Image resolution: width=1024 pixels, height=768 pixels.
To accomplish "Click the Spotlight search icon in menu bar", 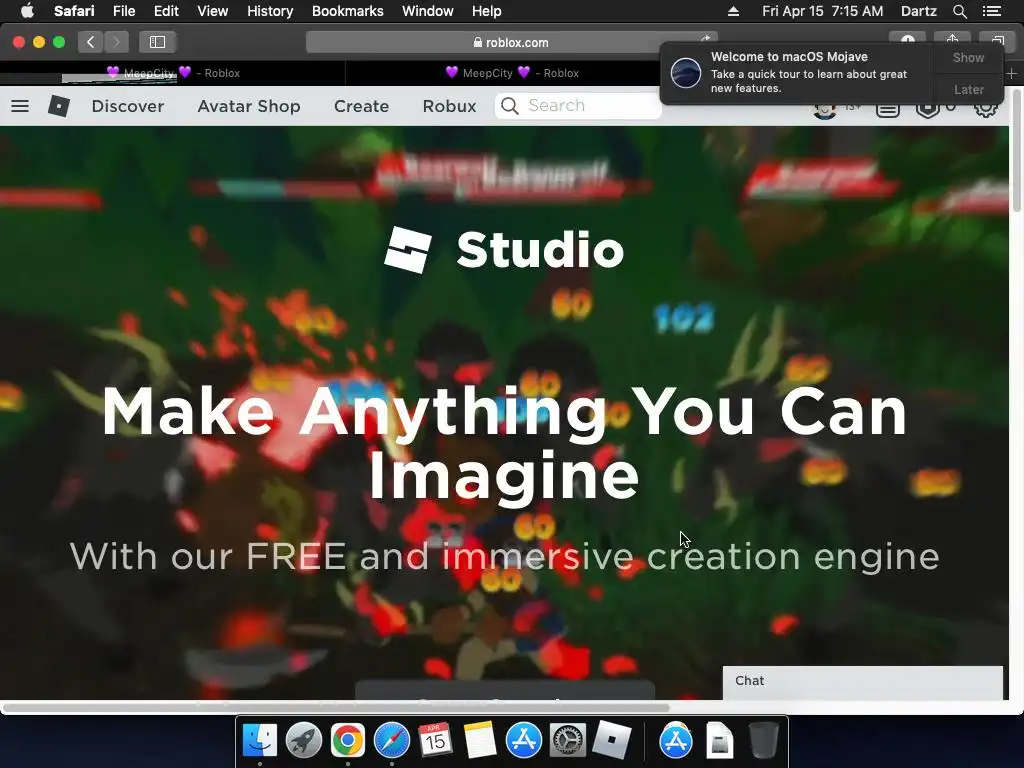I will 959,11.
